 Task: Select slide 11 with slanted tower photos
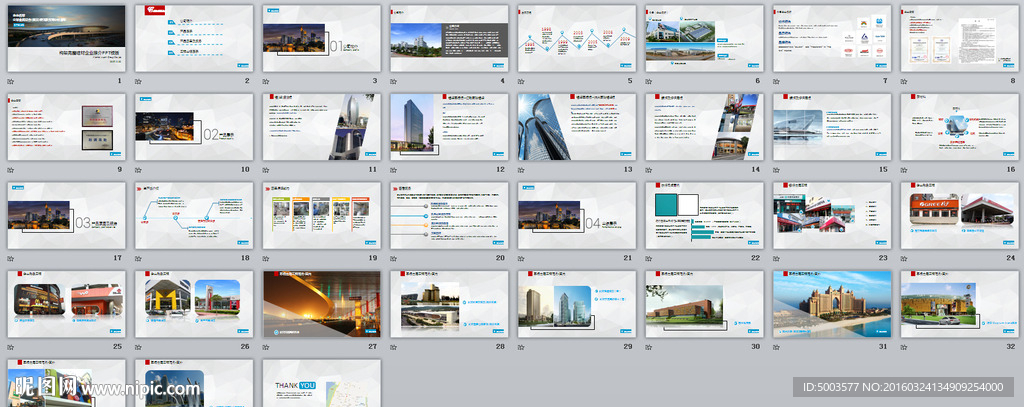click(322, 127)
